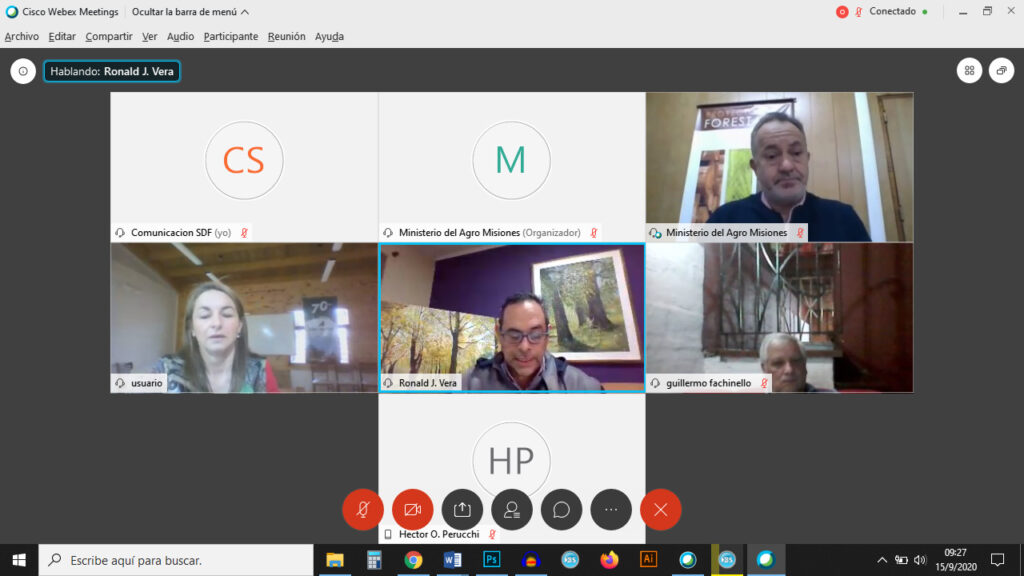Collapse 'Ocultar la barra de menú'
Image resolution: width=1024 pixels, height=576 pixels.
tap(190, 12)
